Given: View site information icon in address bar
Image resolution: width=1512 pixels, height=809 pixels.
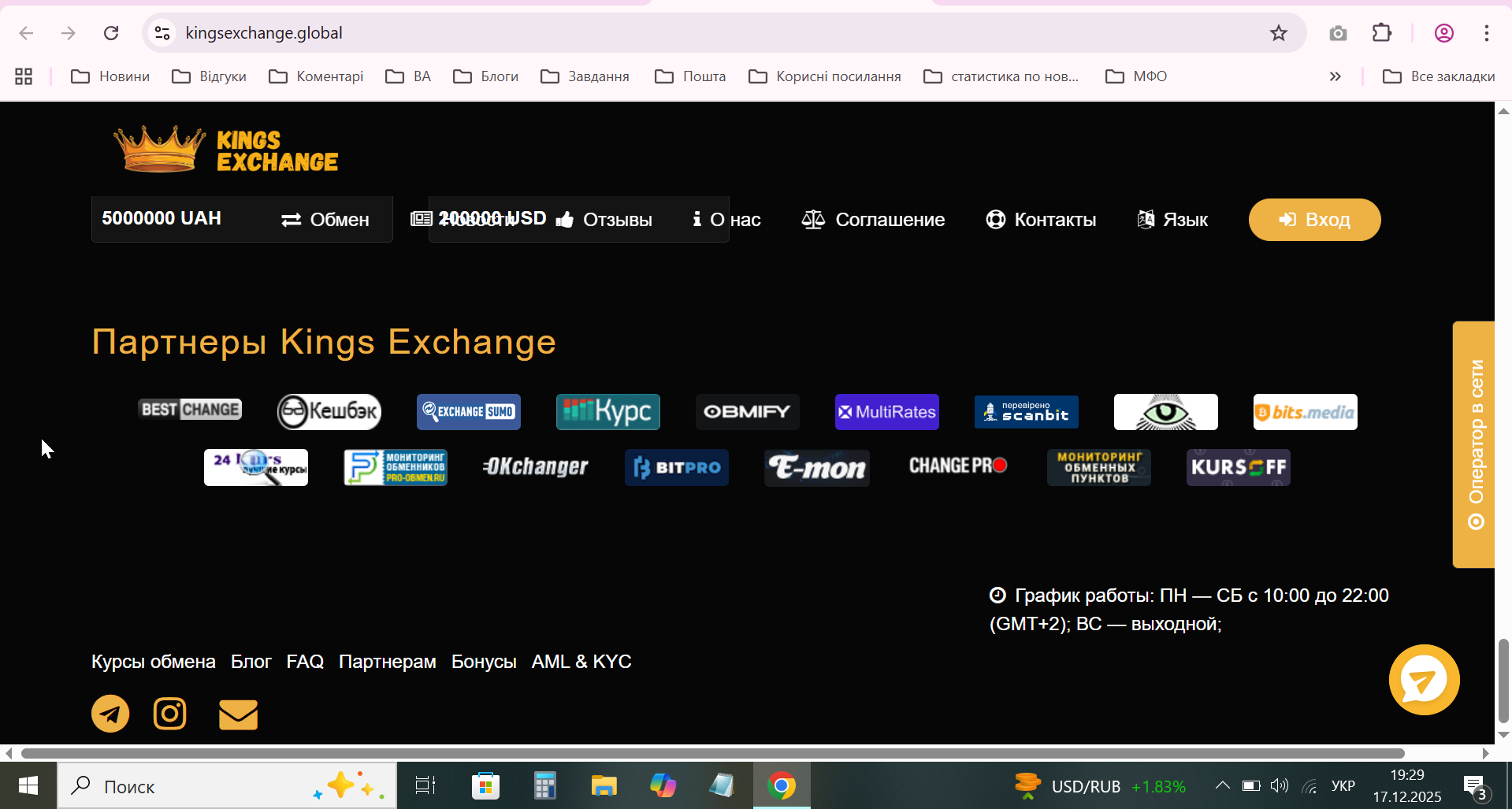Looking at the screenshot, I should [x=162, y=33].
